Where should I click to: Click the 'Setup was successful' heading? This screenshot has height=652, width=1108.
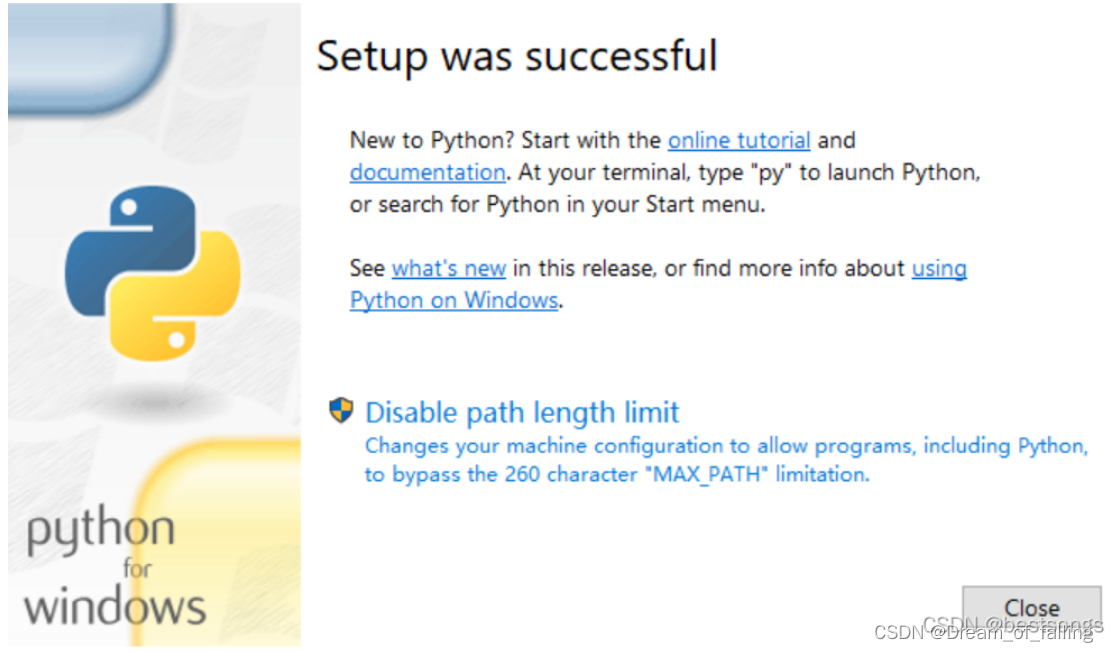517,56
